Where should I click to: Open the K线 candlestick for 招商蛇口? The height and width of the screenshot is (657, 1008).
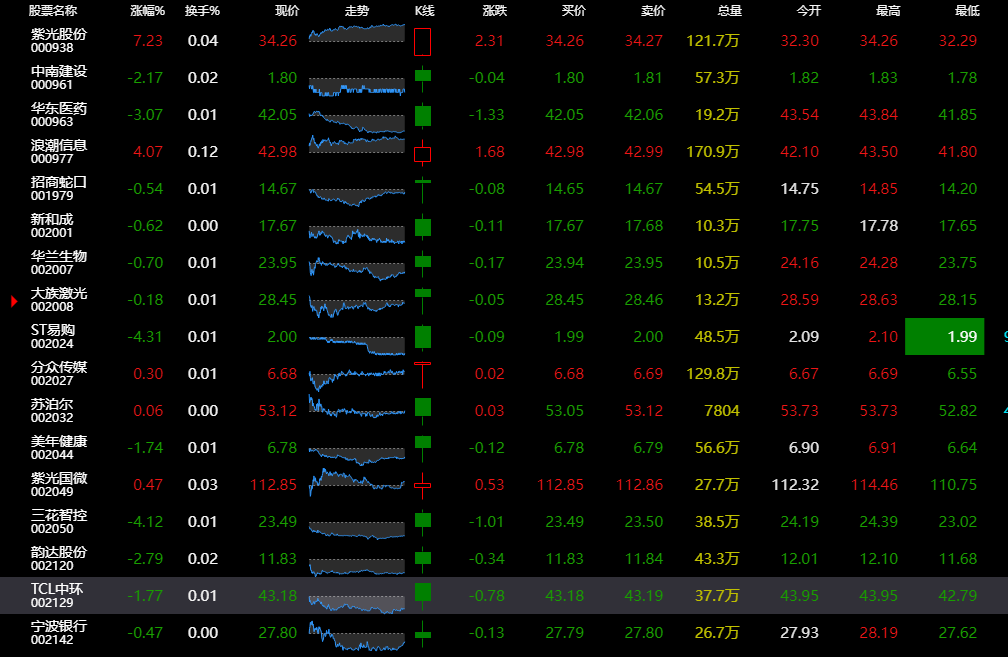[422, 189]
